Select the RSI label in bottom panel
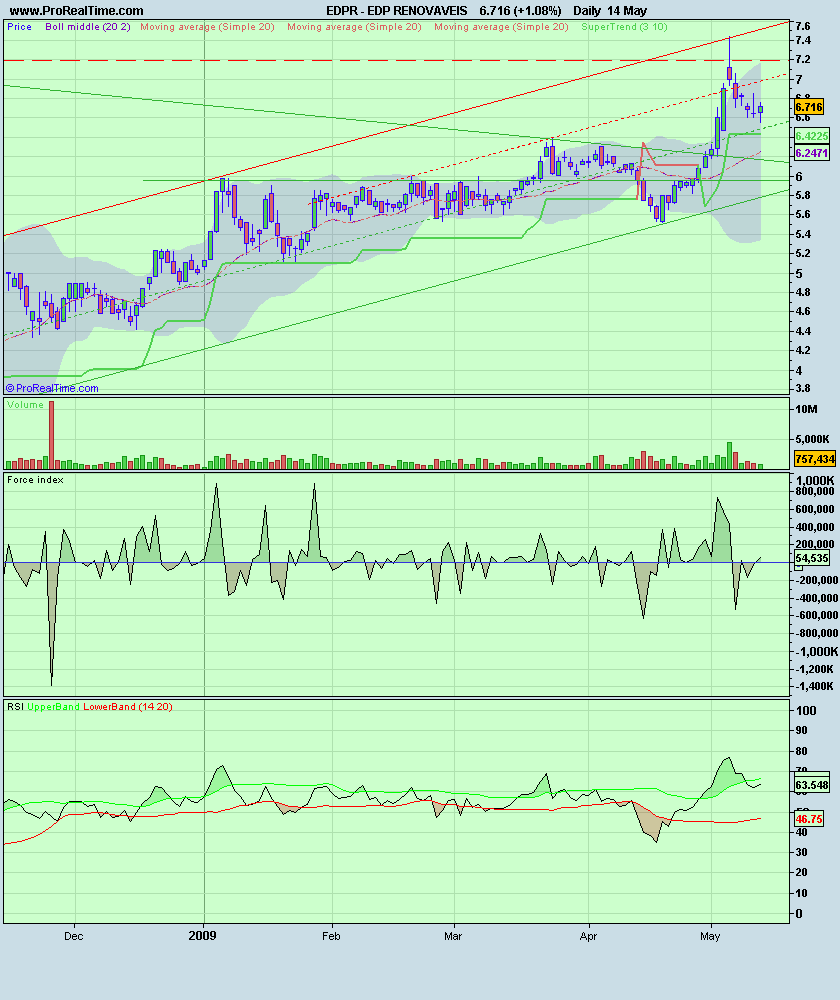 (x=15, y=707)
